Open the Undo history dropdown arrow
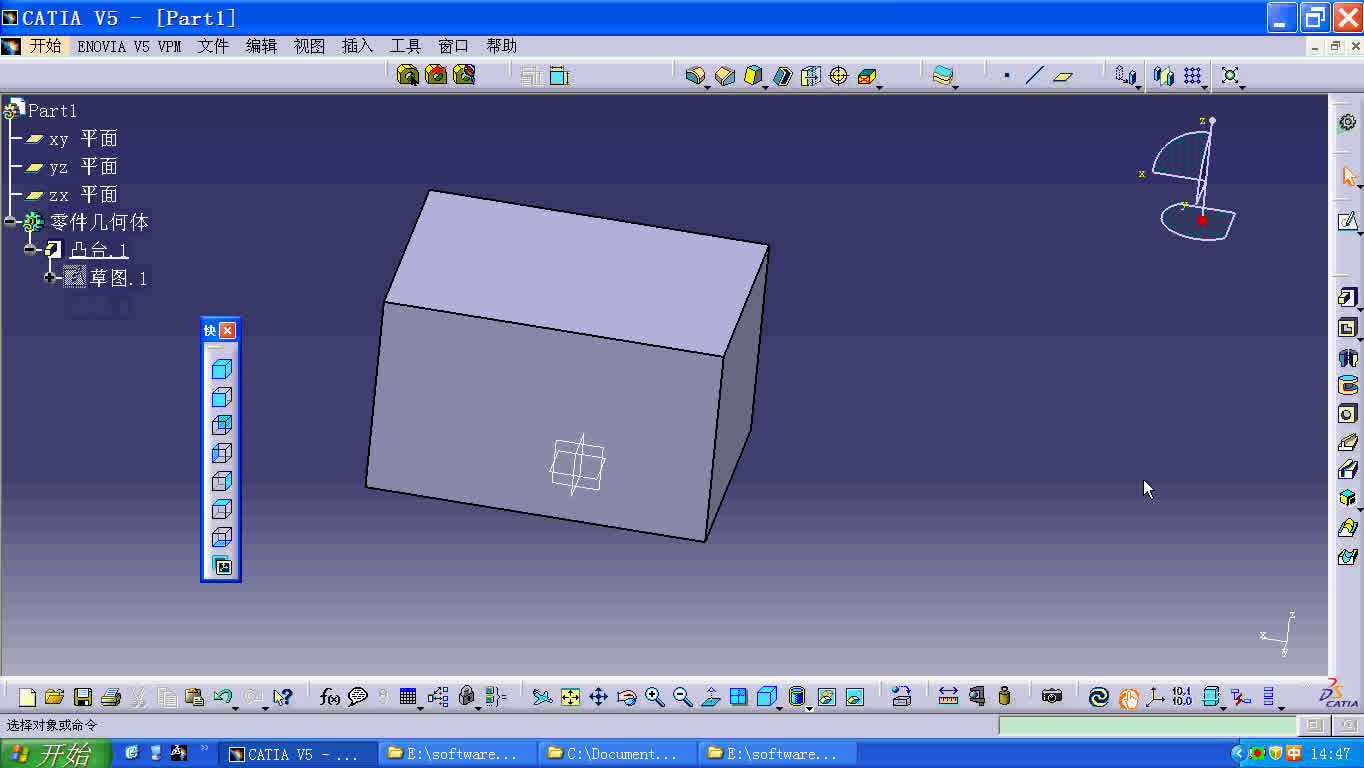Screen dimensions: 1364x768 (236, 705)
